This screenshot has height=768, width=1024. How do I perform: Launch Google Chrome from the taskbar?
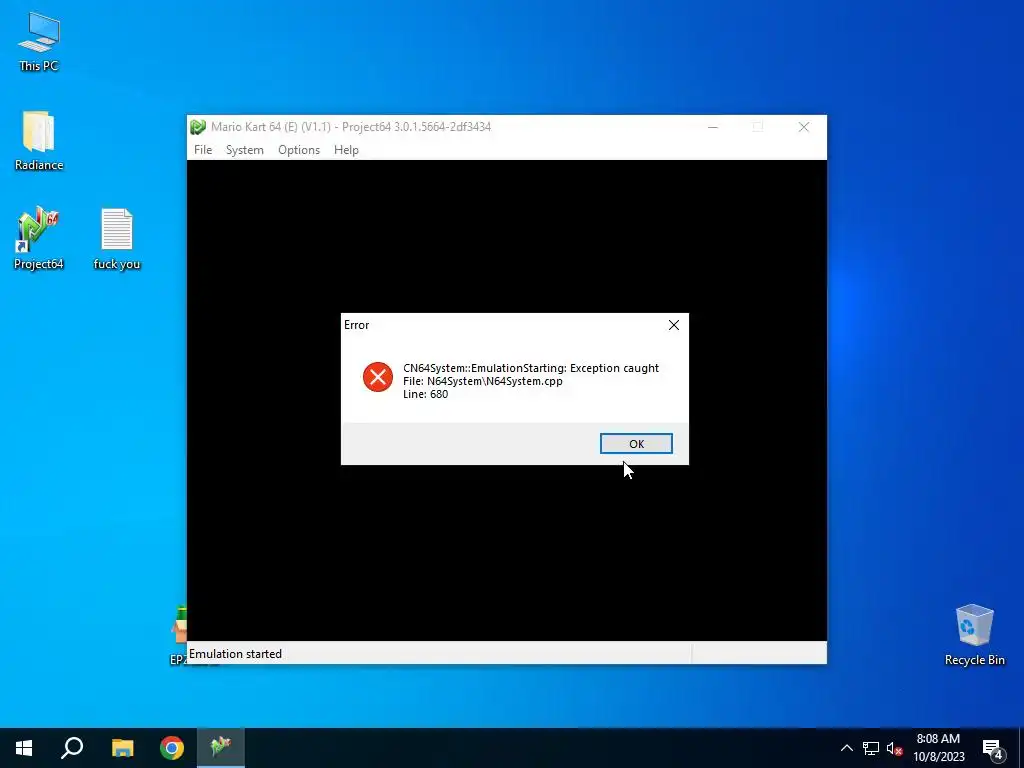pyautogui.click(x=172, y=748)
